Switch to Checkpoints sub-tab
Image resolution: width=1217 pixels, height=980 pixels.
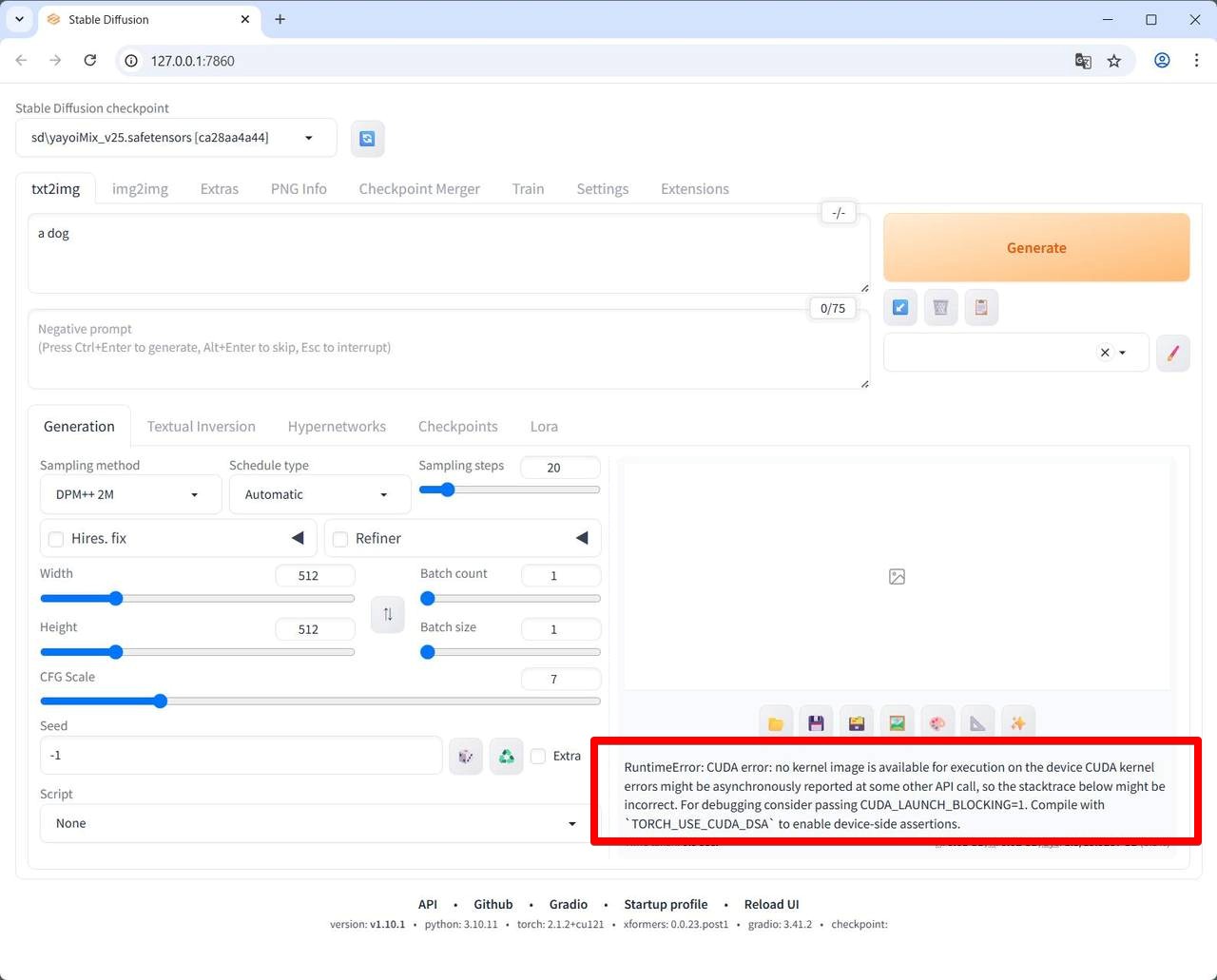tap(458, 426)
